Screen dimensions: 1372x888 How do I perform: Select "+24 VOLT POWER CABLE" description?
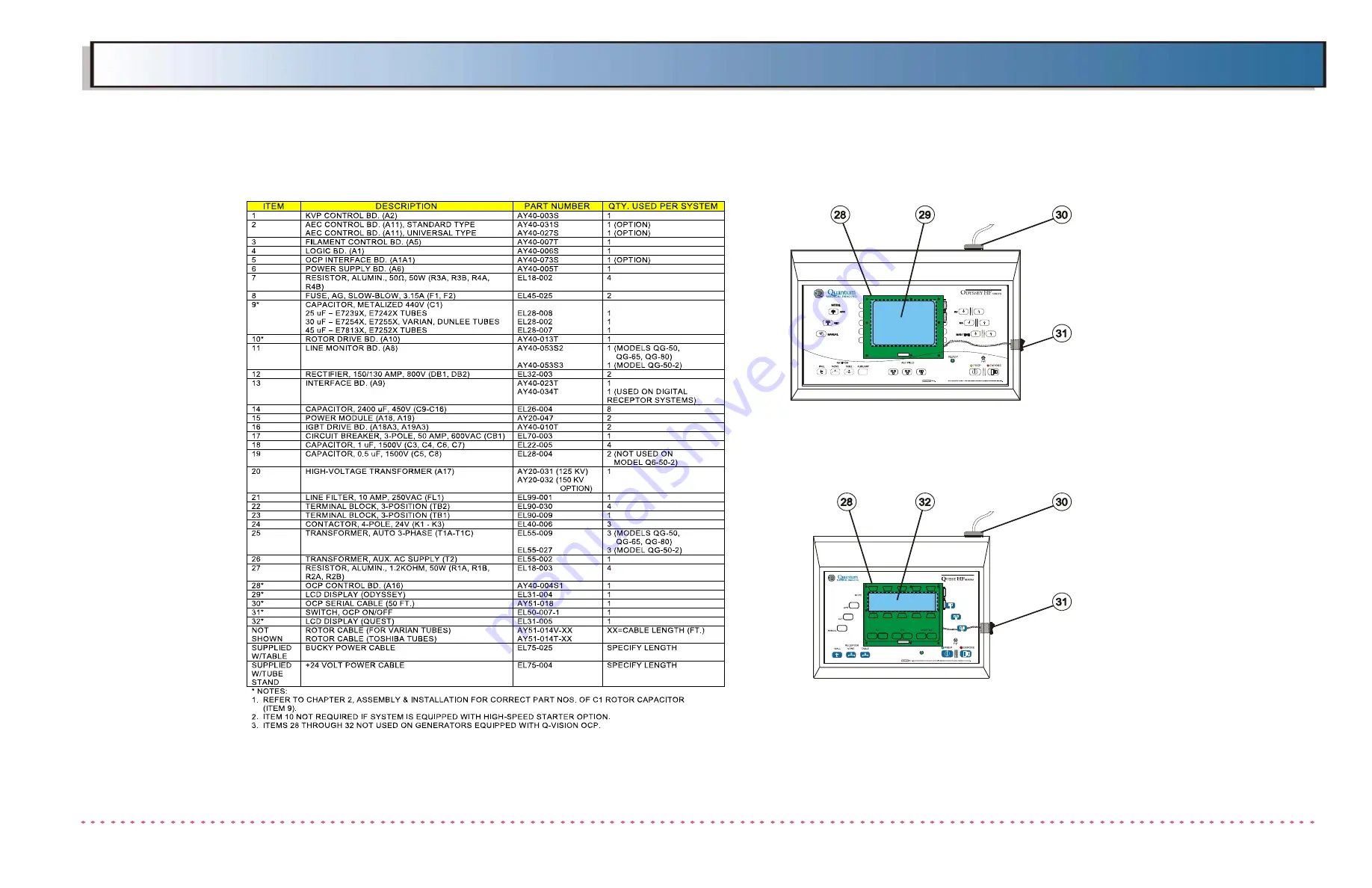355,665
